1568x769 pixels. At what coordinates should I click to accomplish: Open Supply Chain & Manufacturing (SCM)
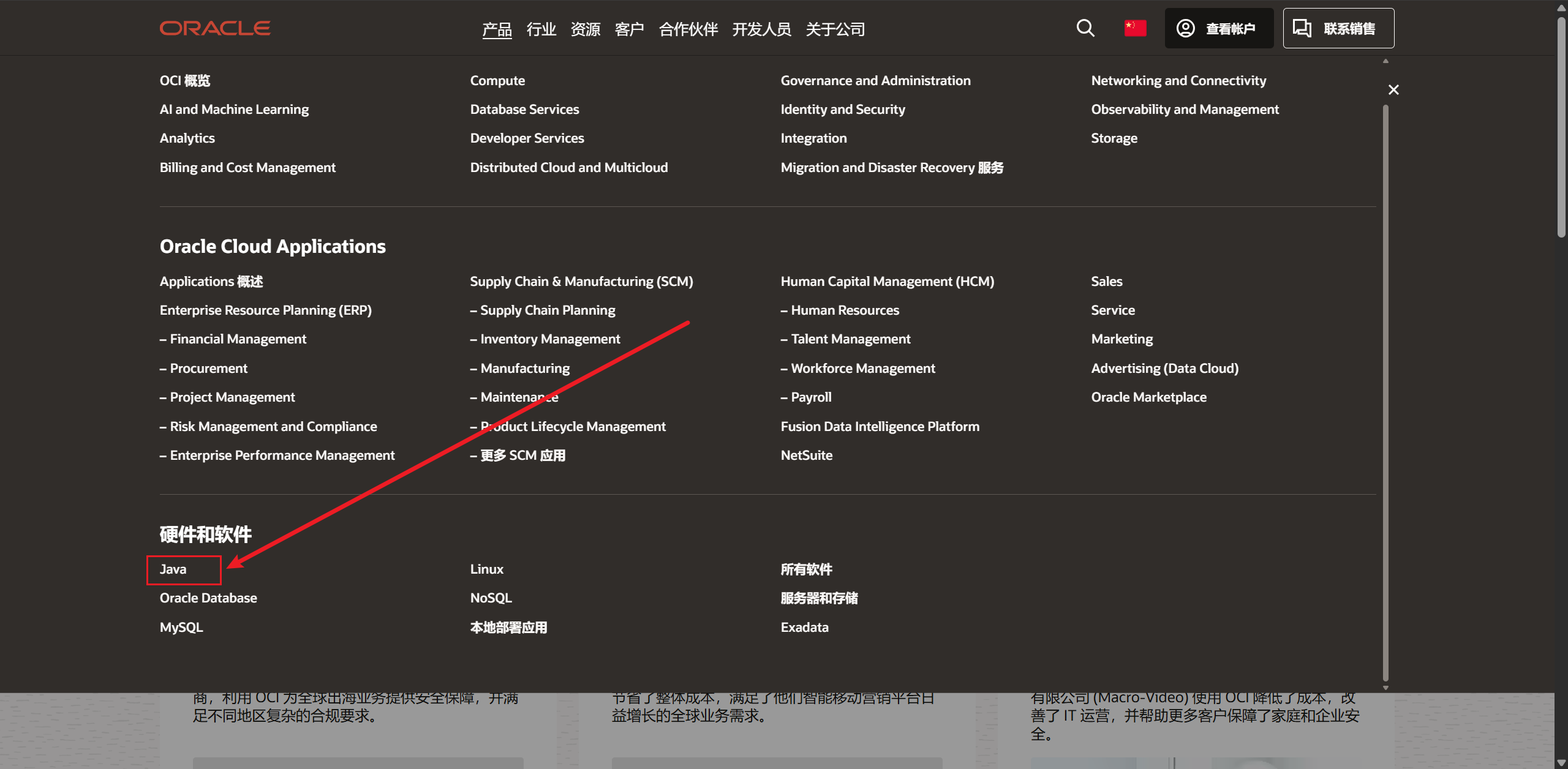coord(582,282)
